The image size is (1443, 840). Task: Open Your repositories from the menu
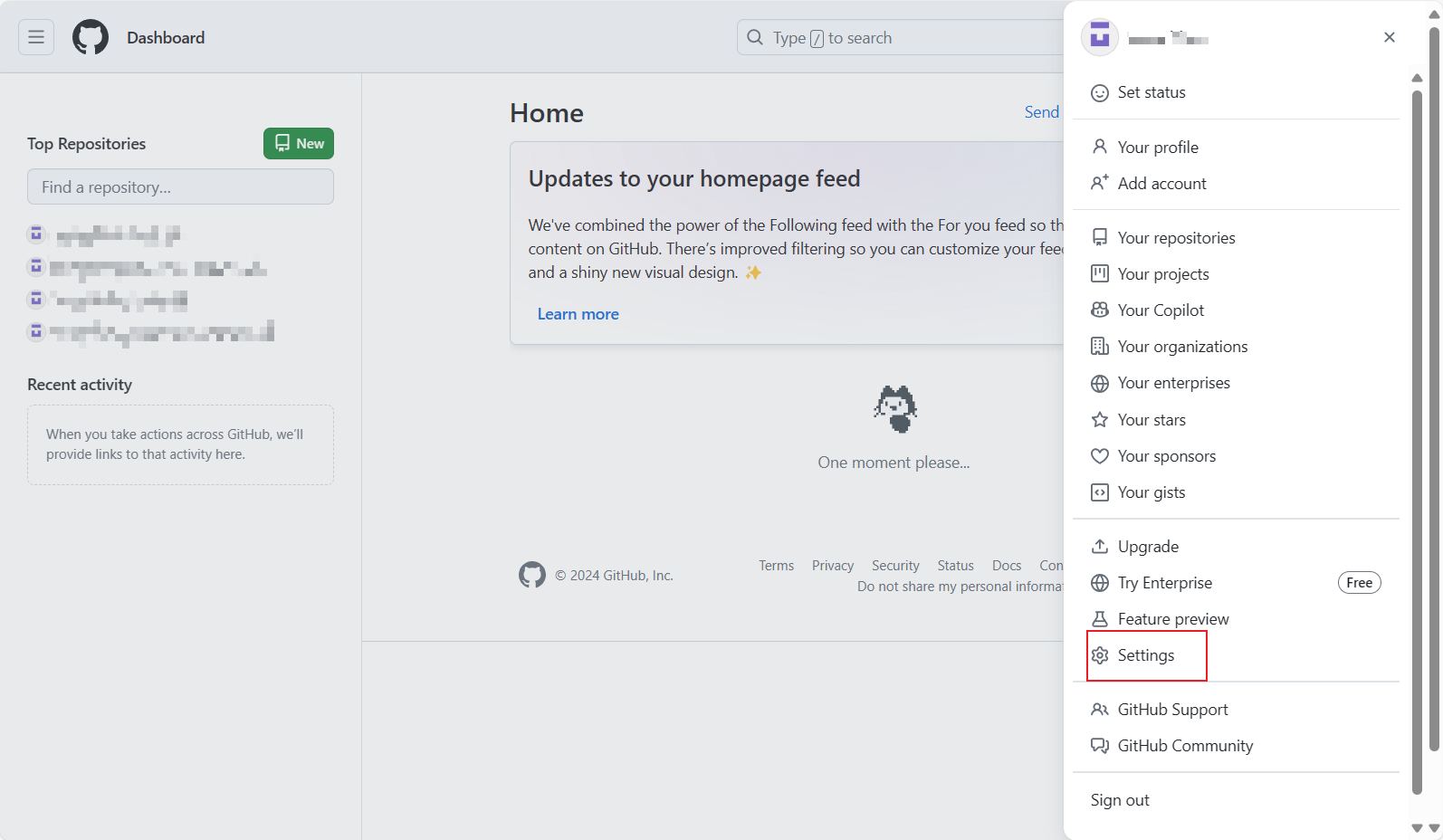[x=1176, y=238]
